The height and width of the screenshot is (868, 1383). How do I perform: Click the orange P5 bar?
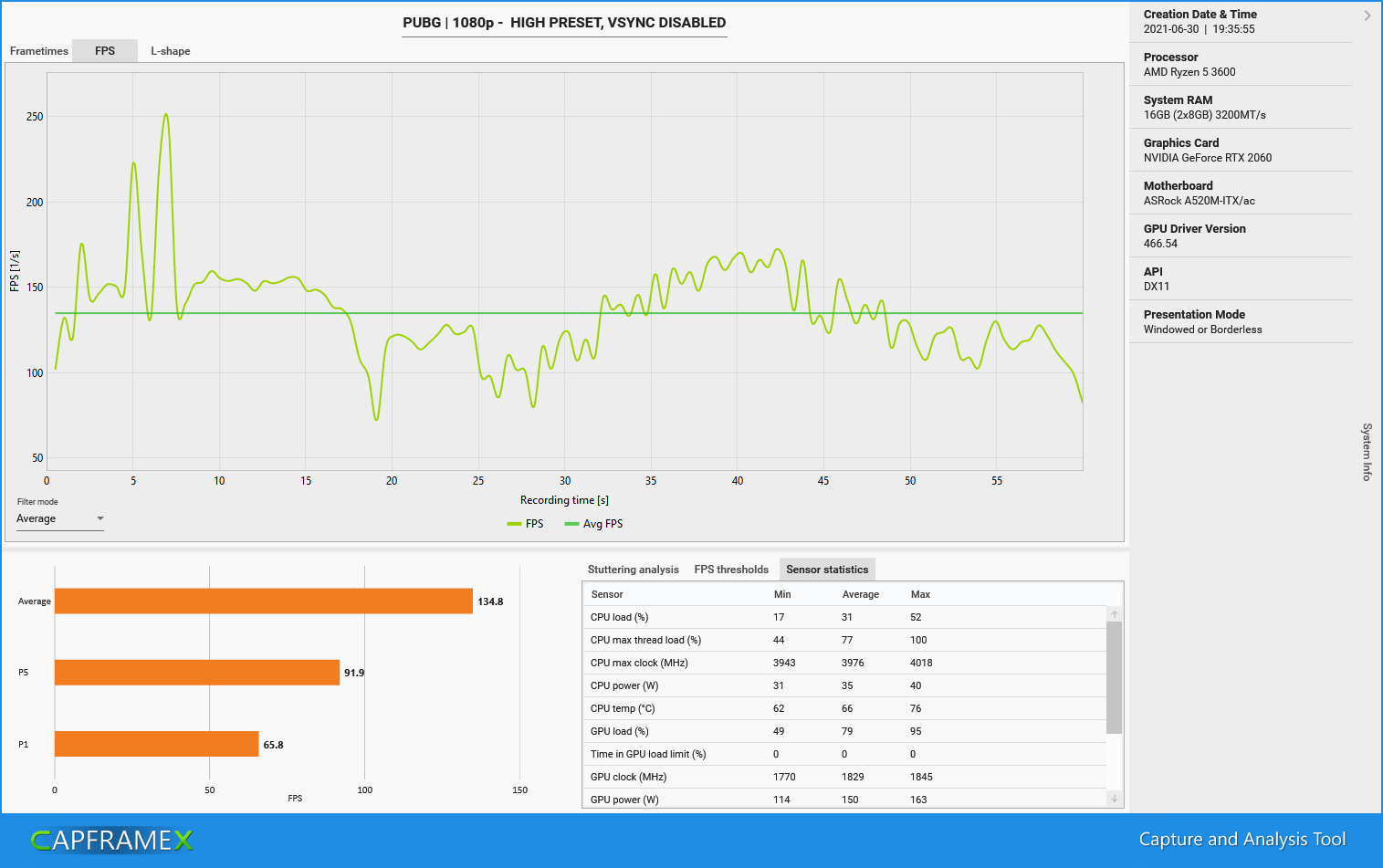pyautogui.click(x=197, y=673)
